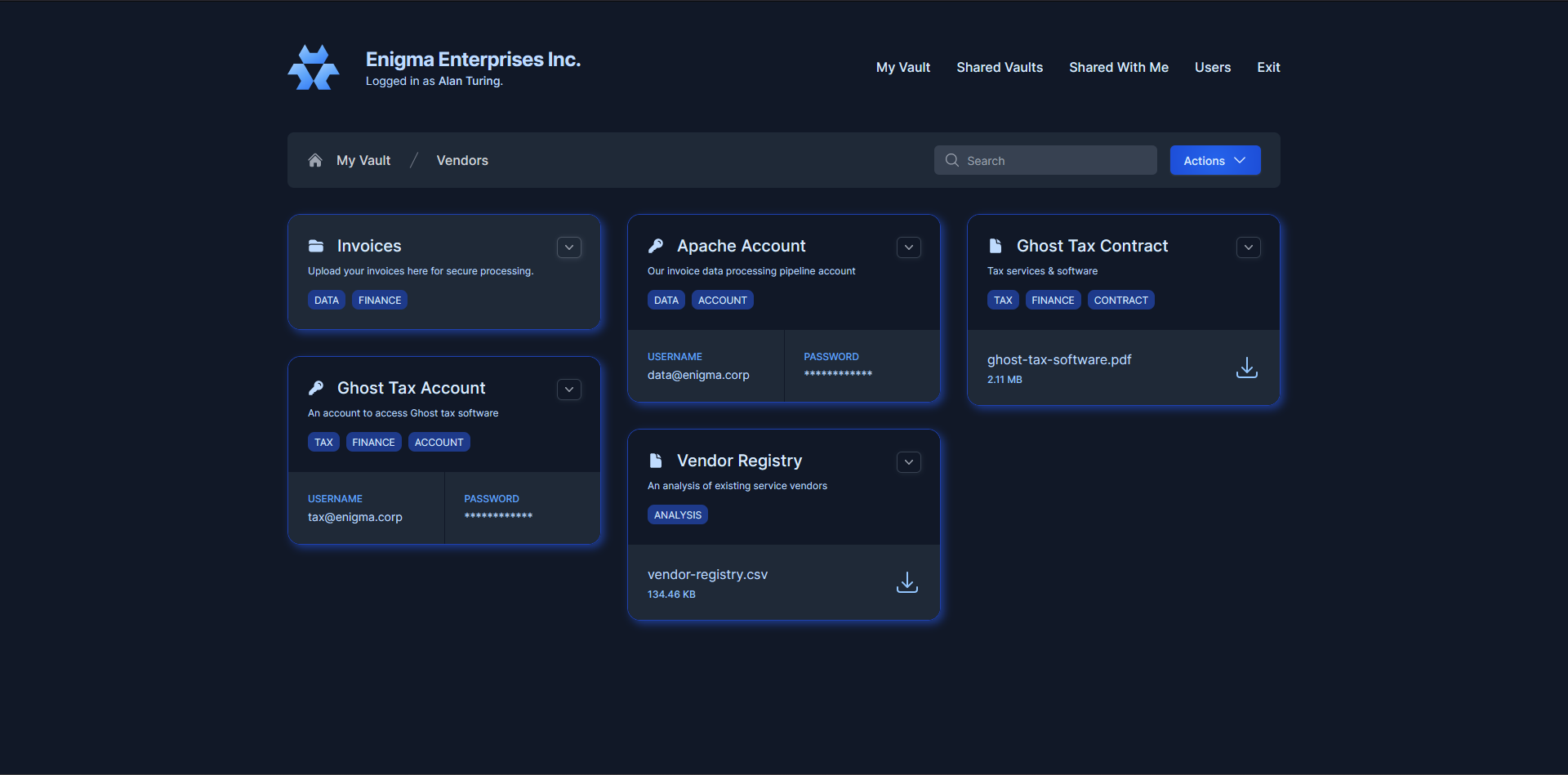
Task: Click the CONTRACT tag
Action: [x=1121, y=300]
